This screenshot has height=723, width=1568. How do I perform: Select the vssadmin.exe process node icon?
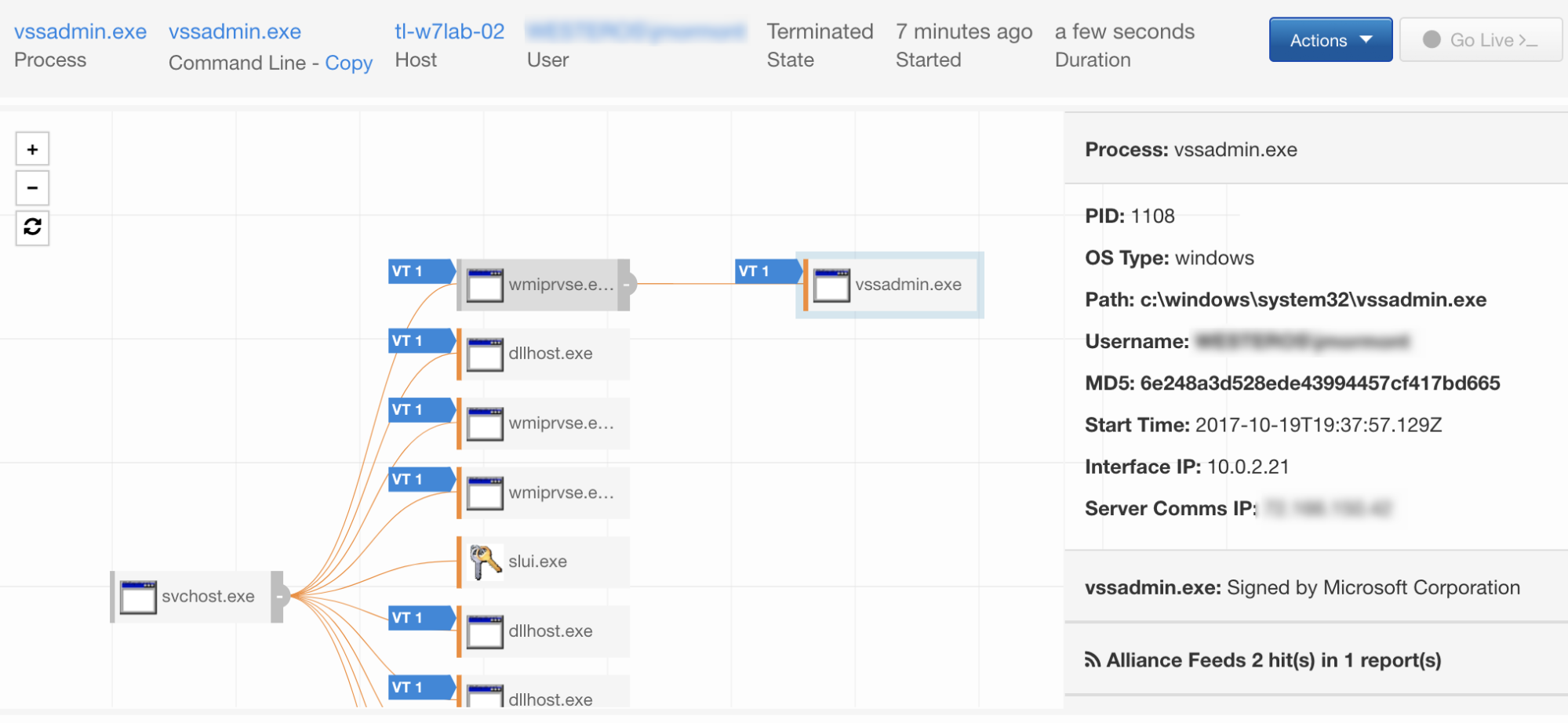tap(831, 285)
